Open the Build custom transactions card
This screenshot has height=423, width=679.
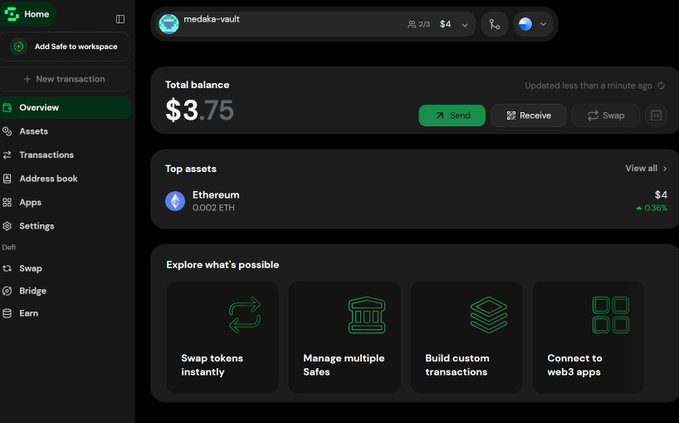tap(466, 337)
